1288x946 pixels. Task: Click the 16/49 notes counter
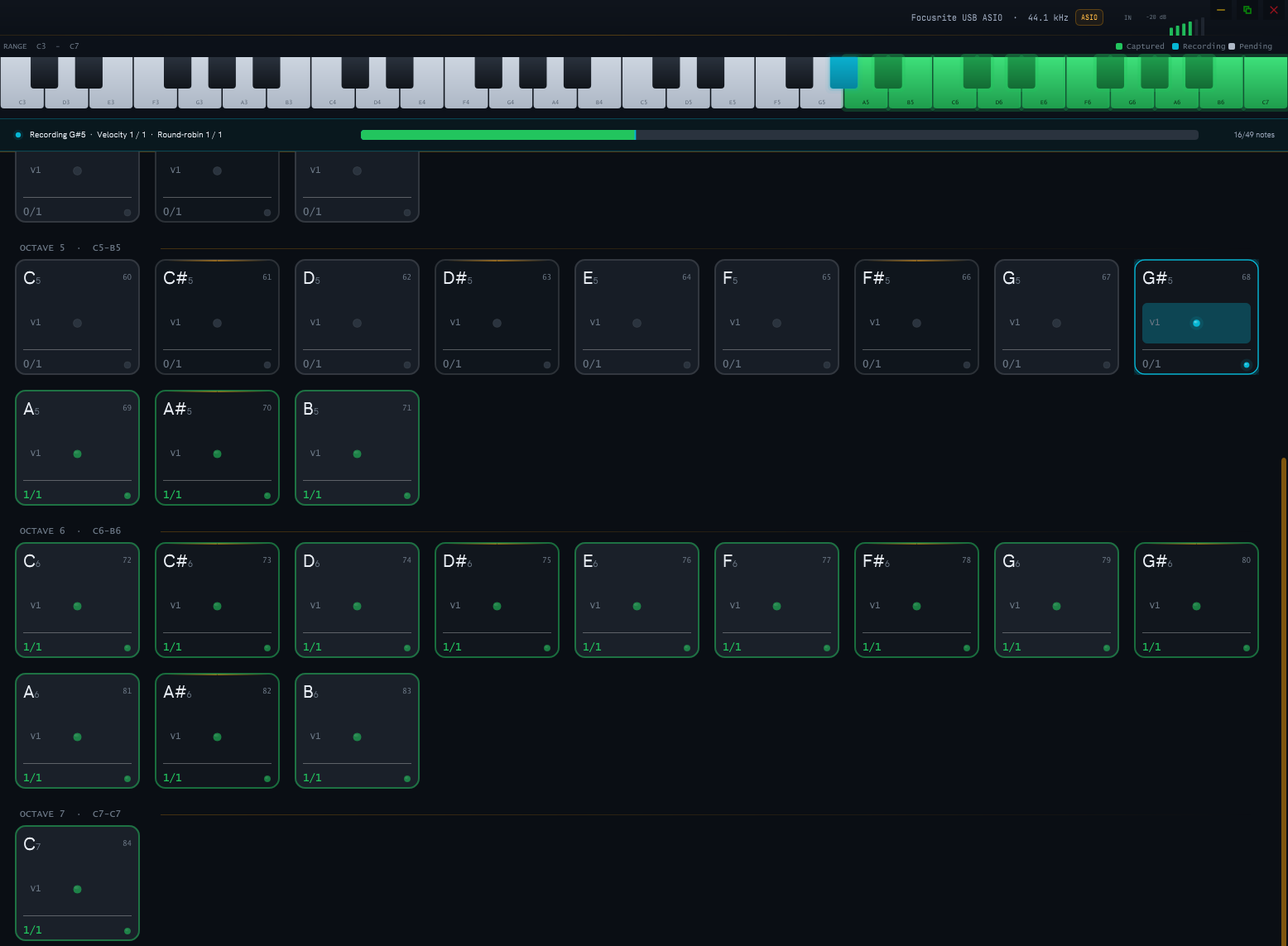[x=1254, y=135]
